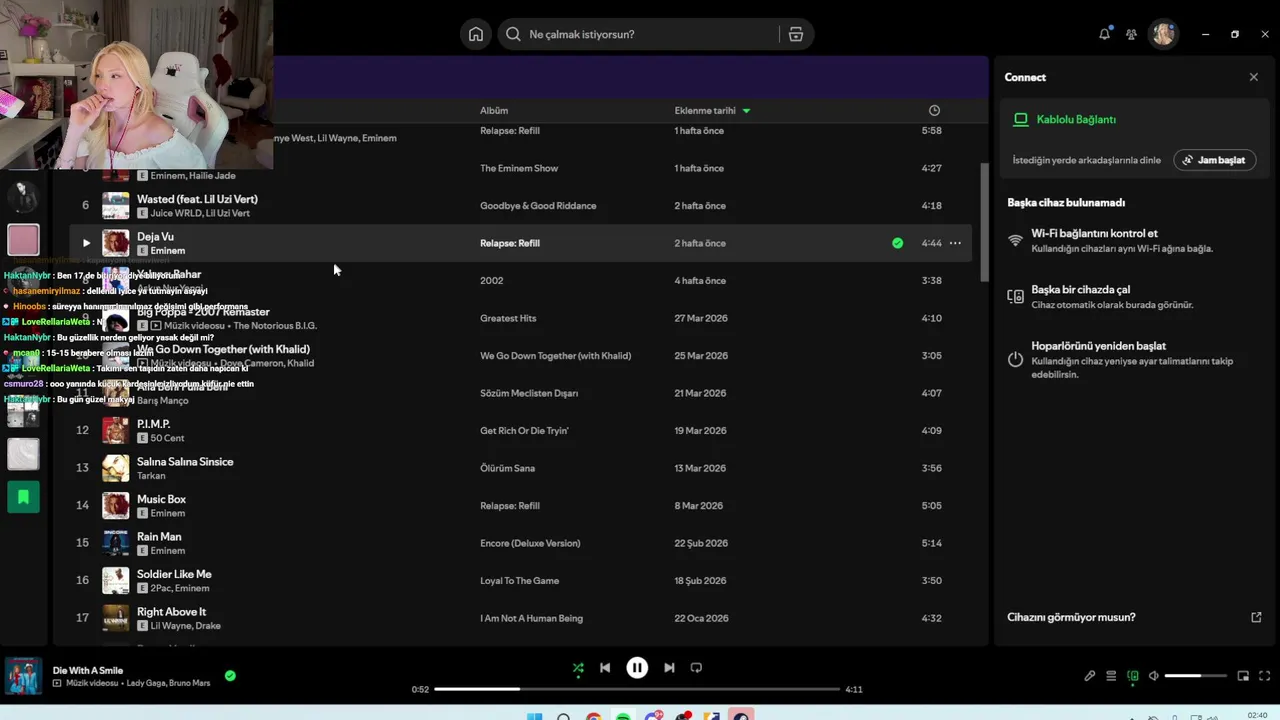Open Chrome from the taskbar

(594, 717)
